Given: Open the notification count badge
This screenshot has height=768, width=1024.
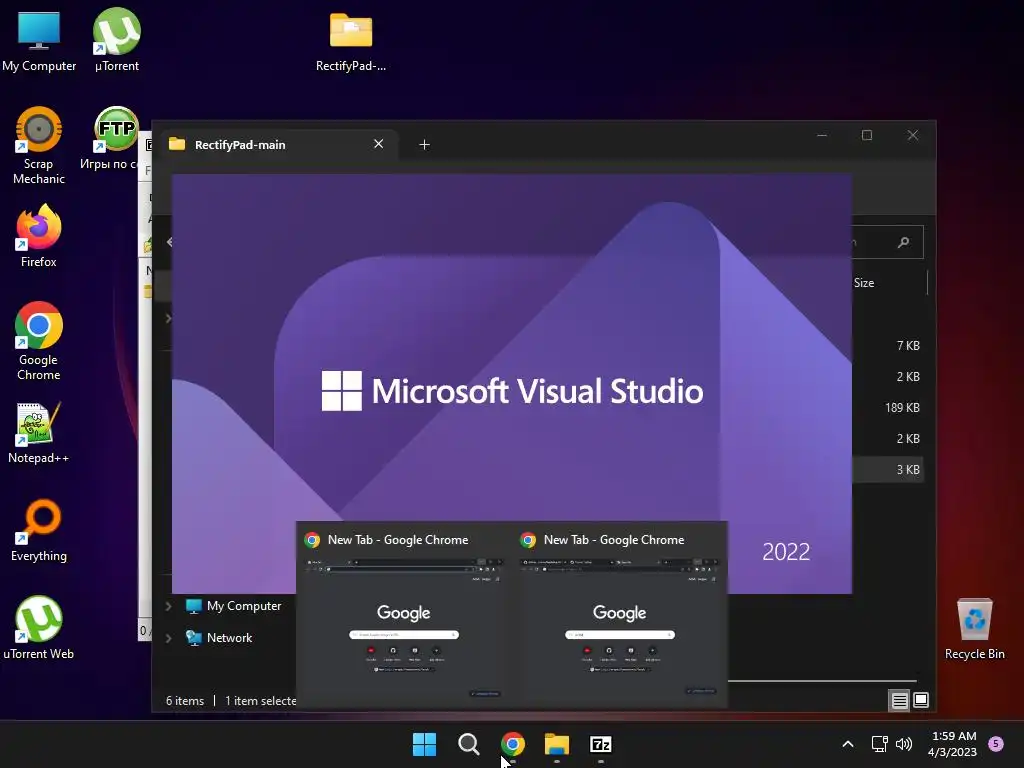Looking at the screenshot, I should [996, 744].
